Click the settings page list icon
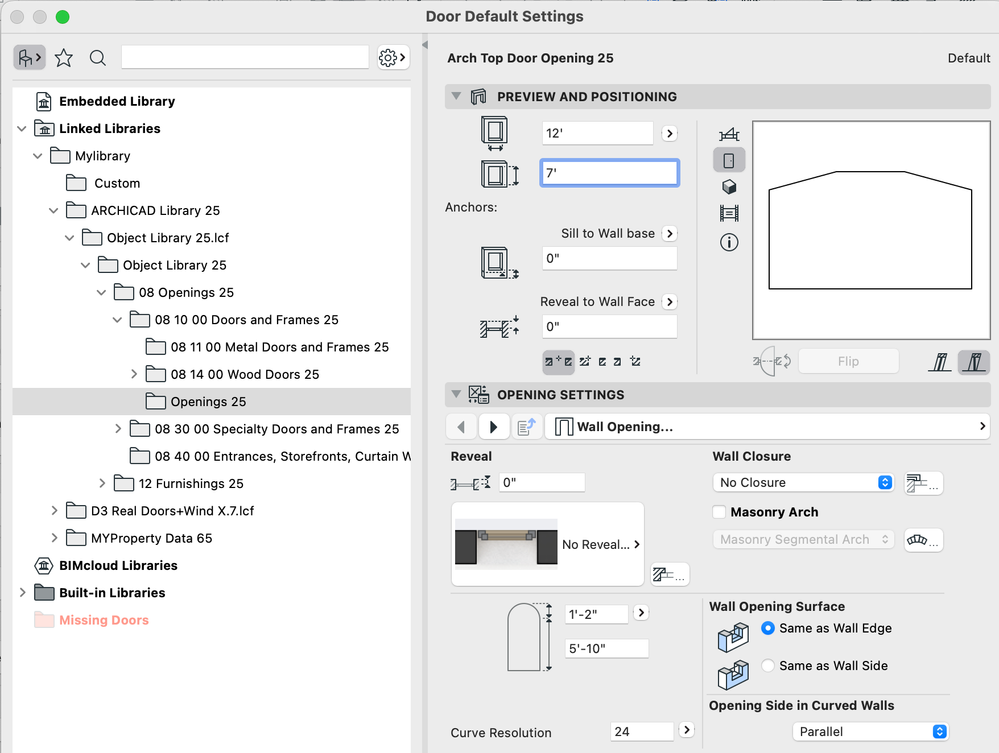999x753 pixels. [526, 426]
